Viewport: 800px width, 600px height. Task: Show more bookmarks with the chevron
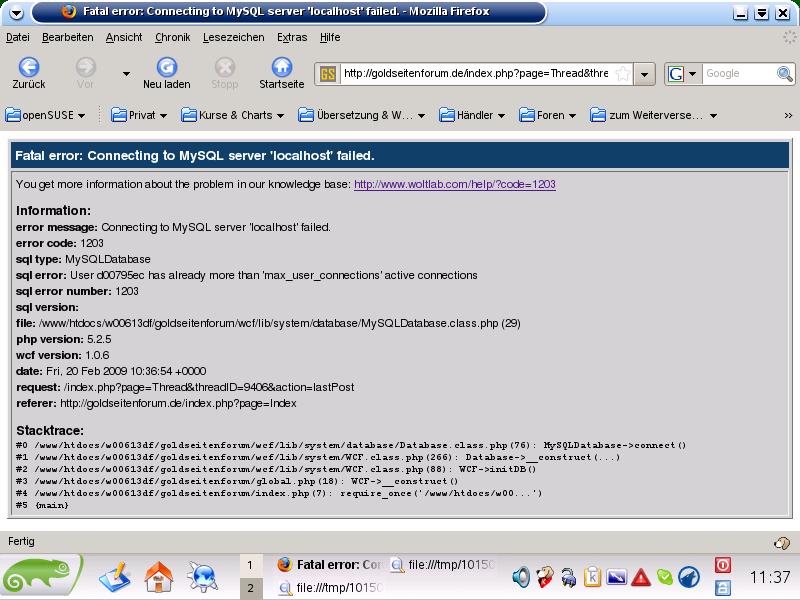click(x=788, y=116)
